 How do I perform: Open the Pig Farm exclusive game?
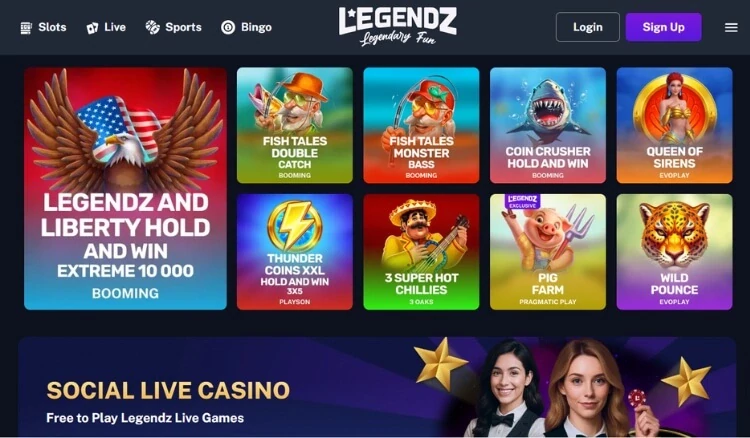point(548,252)
